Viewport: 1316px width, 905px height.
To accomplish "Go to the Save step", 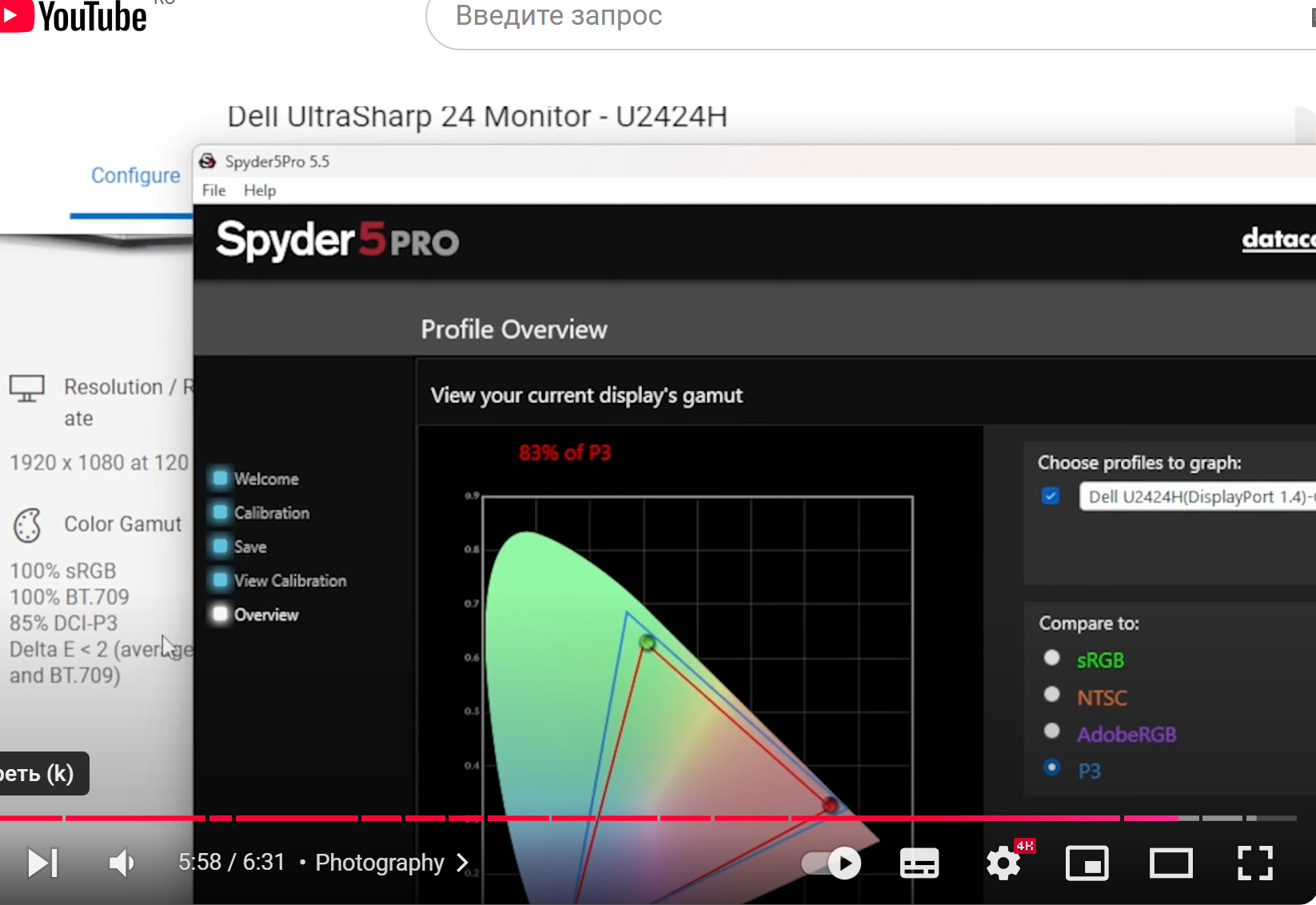I will pos(239,547).
